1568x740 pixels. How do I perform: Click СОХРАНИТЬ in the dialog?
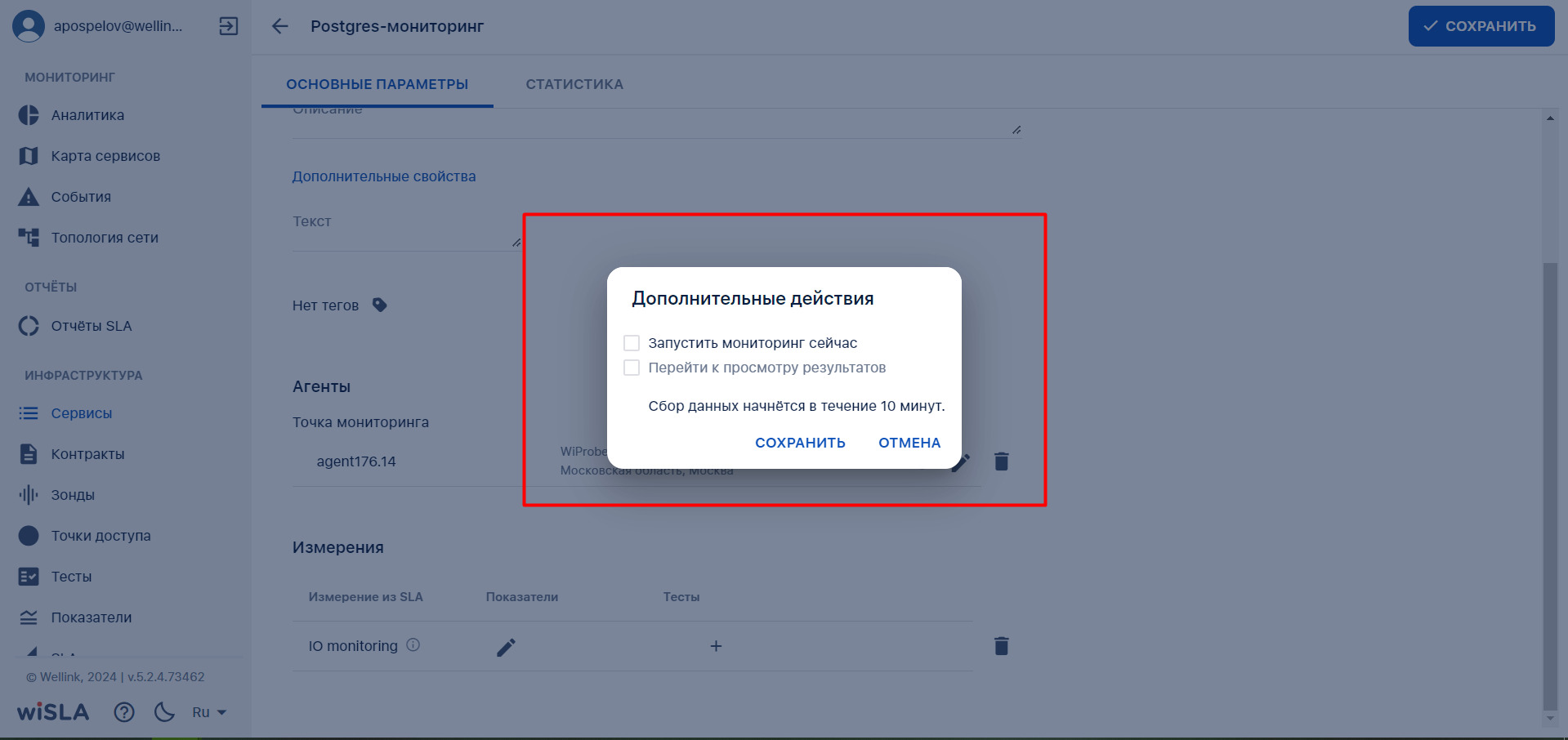[x=799, y=443]
